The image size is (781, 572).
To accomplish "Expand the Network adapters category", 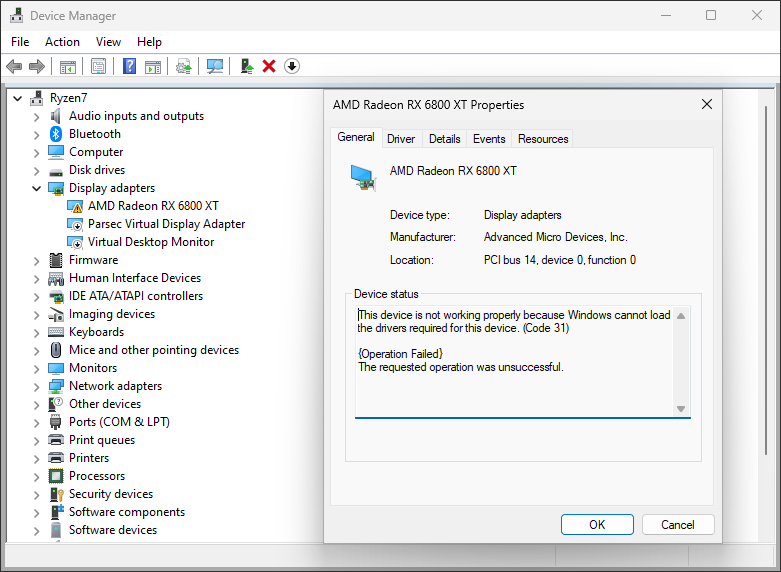I will coord(37,386).
